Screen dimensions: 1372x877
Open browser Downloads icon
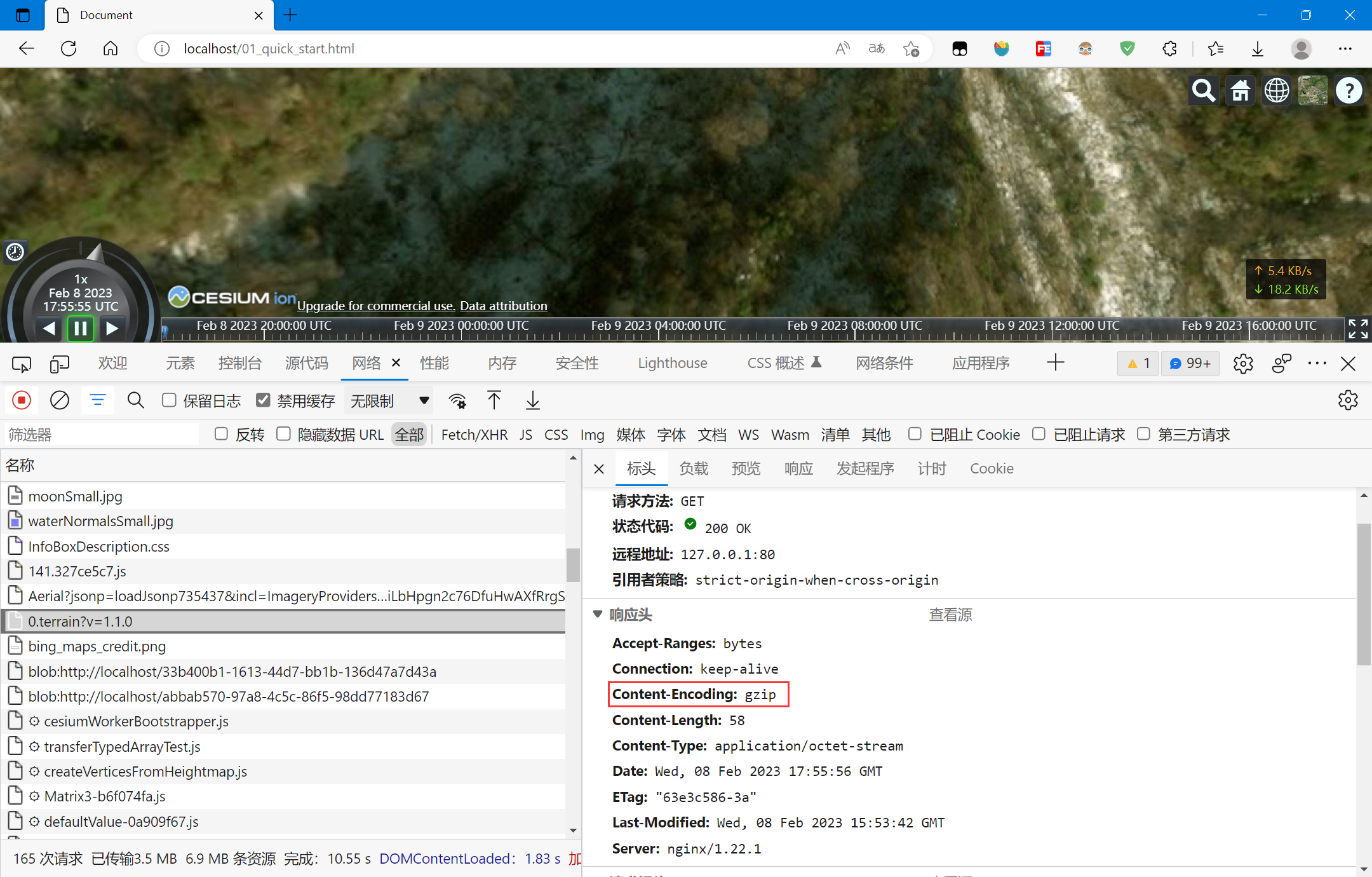[1258, 49]
